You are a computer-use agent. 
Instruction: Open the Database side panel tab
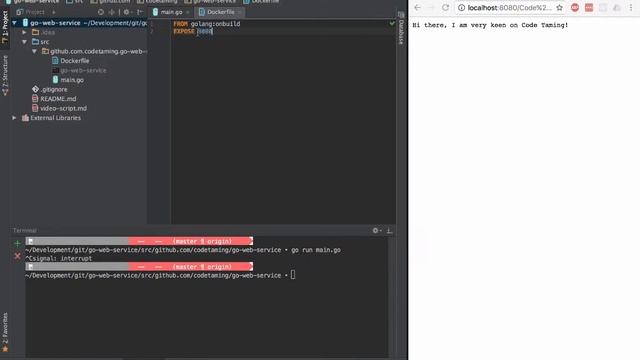point(401,29)
